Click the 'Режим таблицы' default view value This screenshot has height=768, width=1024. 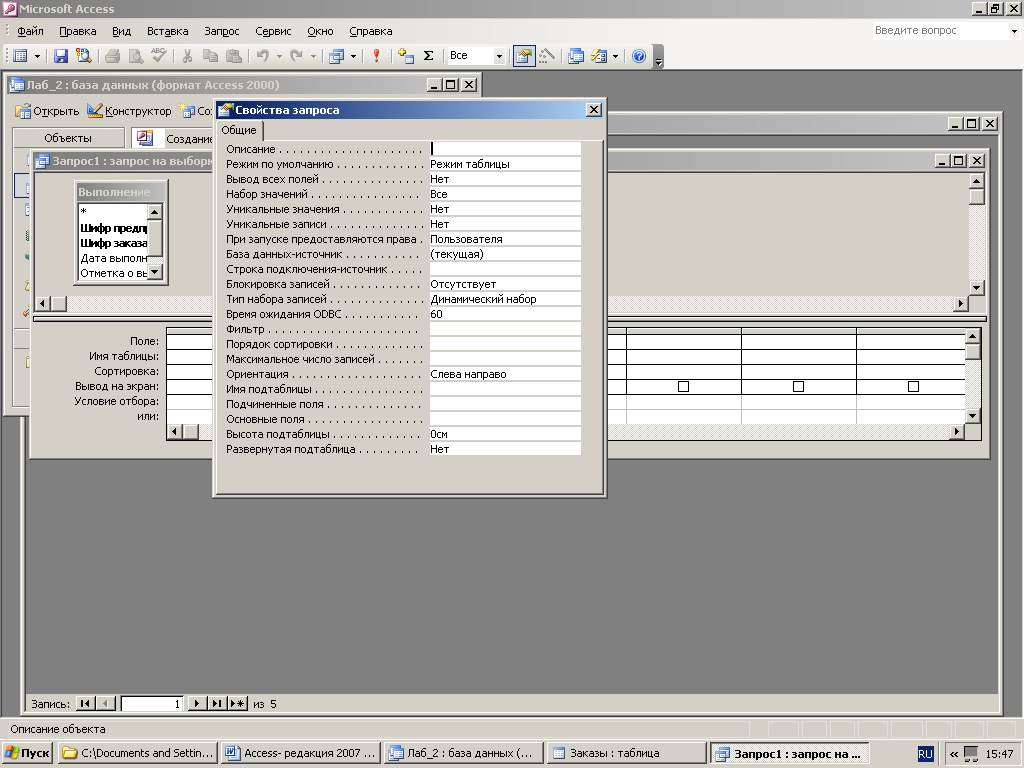point(505,164)
